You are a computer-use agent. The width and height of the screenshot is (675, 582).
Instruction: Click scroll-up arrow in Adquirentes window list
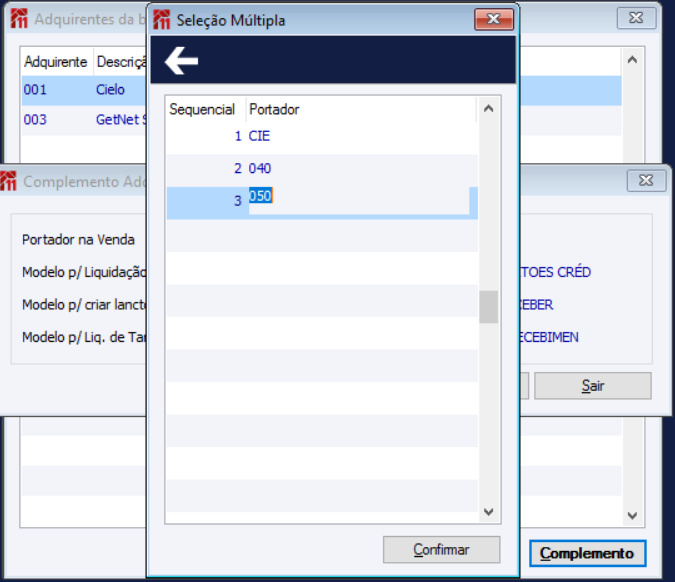click(632, 60)
